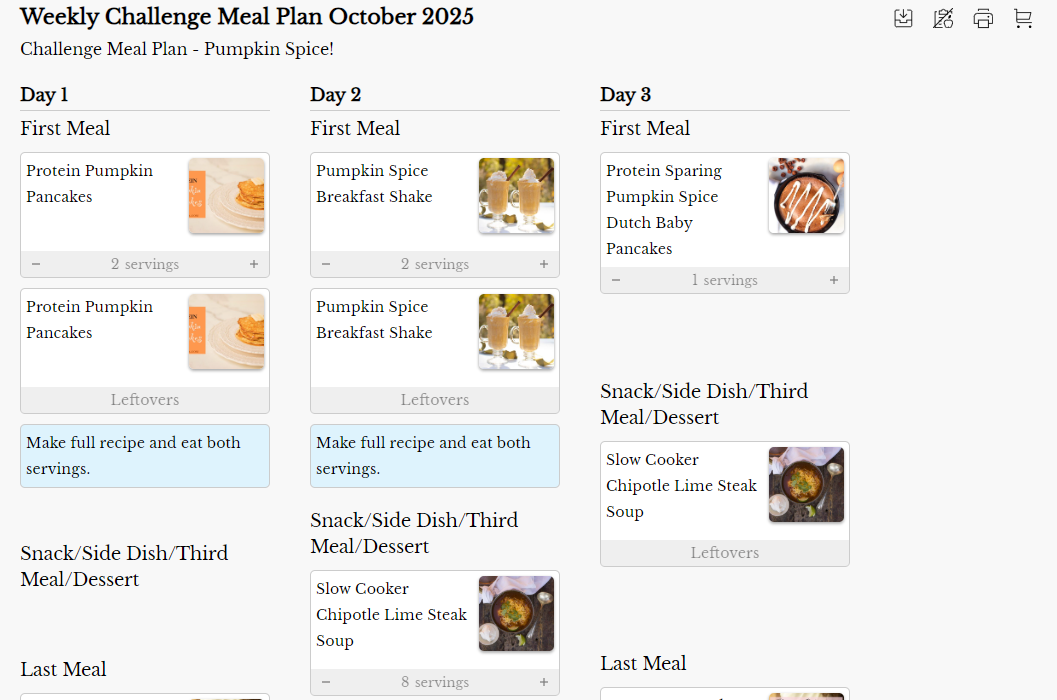This screenshot has height=700, width=1057.
Task: Click Day 3 Slow Cooker Steak Soup image
Action: [806, 485]
